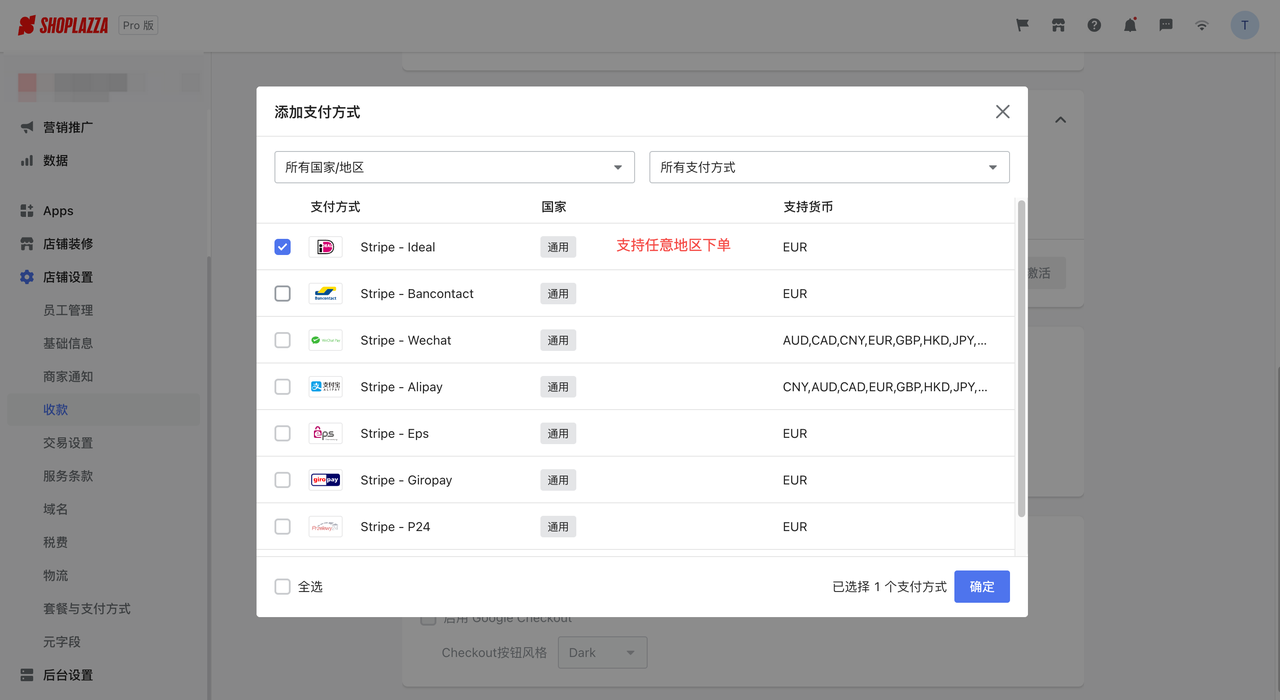Open 交易设置 in sidebar
The height and width of the screenshot is (700, 1280).
(x=68, y=443)
